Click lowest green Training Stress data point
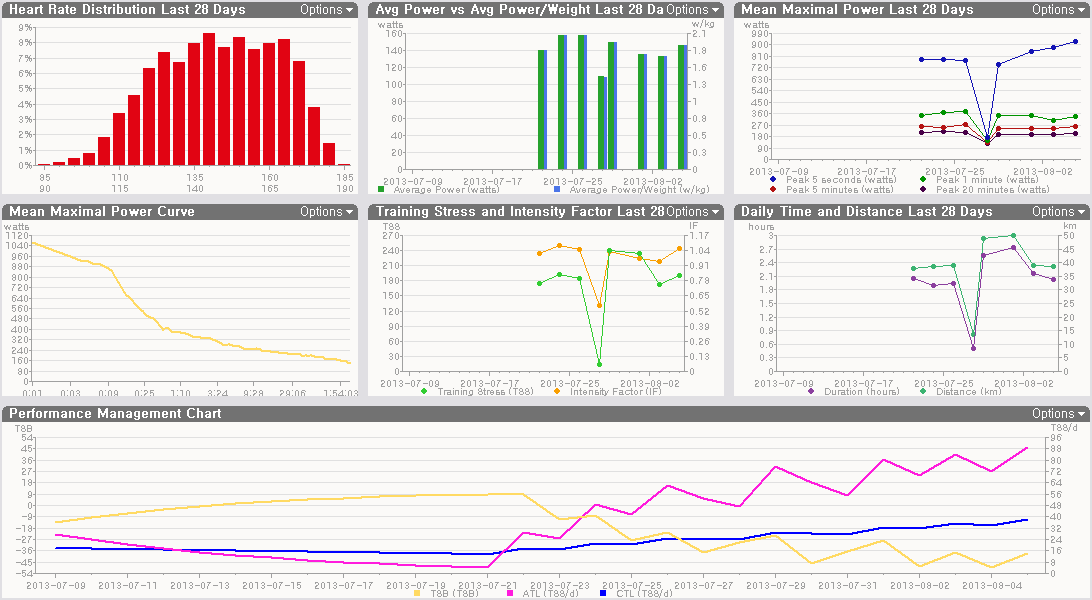The height and width of the screenshot is (600, 1092). (x=600, y=364)
